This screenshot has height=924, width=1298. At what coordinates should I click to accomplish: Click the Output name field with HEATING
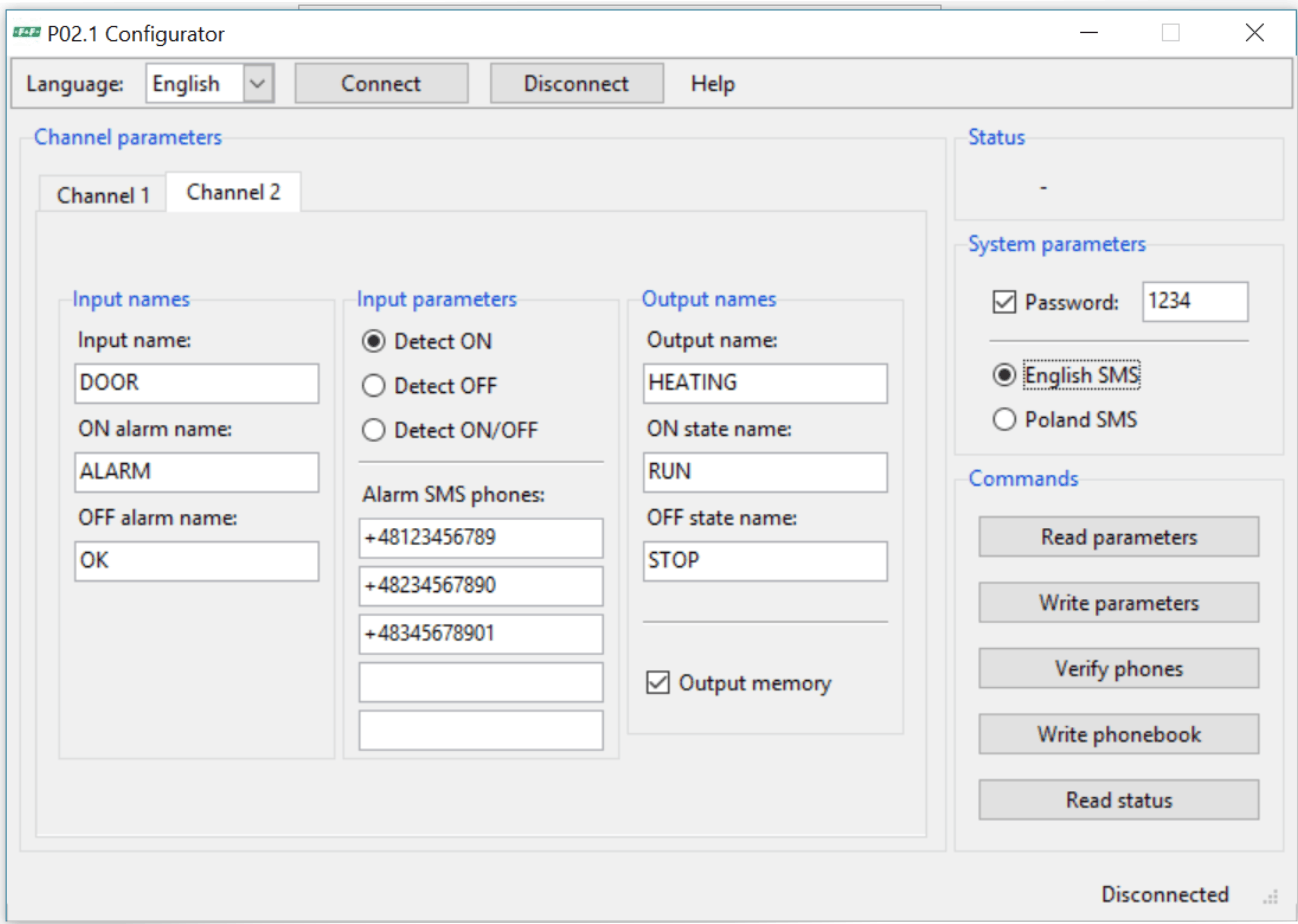click(765, 384)
